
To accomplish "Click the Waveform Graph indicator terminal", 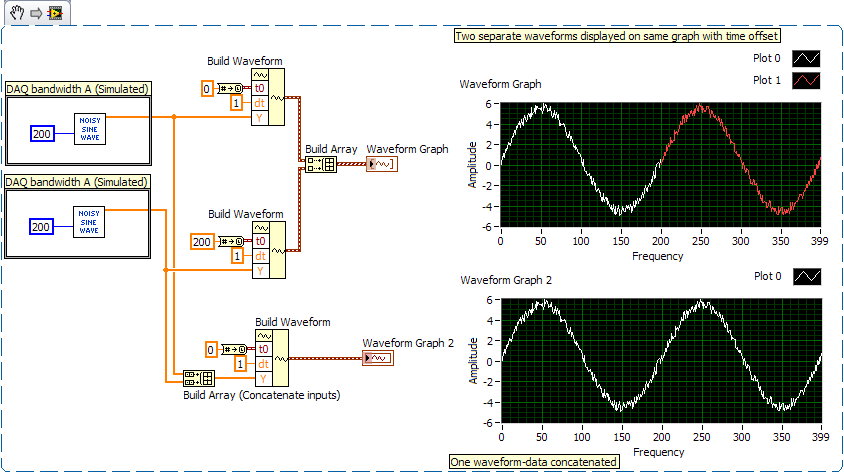I will click(x=382, y=164).
